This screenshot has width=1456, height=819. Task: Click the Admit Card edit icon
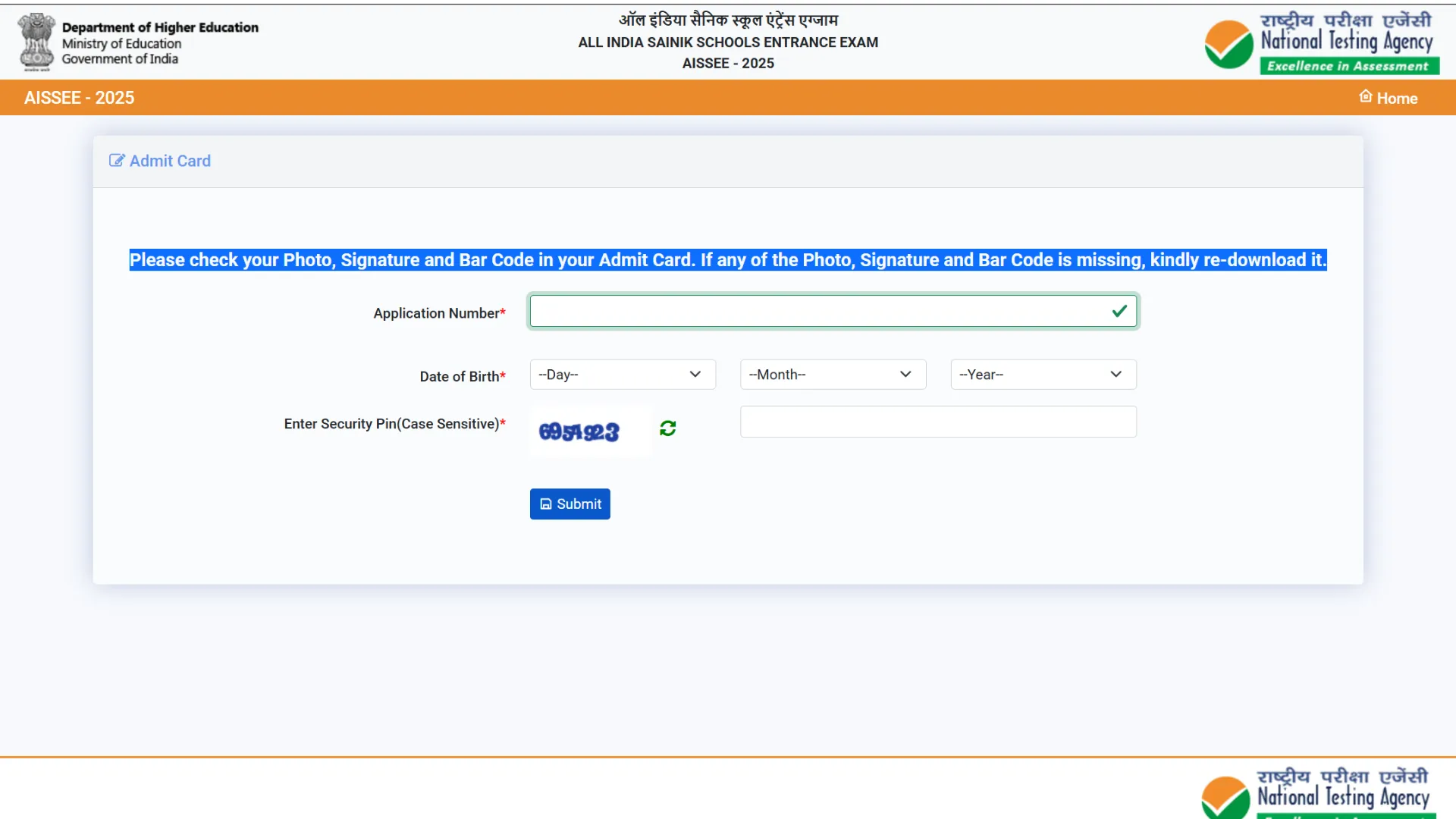coord(117,160)
